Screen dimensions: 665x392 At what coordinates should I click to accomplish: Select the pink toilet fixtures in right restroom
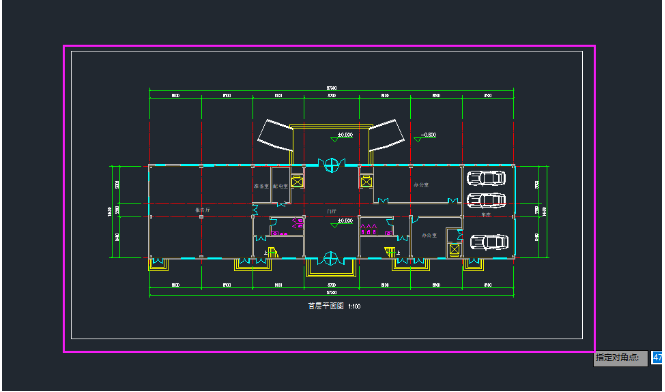click(x=369, y=229)
